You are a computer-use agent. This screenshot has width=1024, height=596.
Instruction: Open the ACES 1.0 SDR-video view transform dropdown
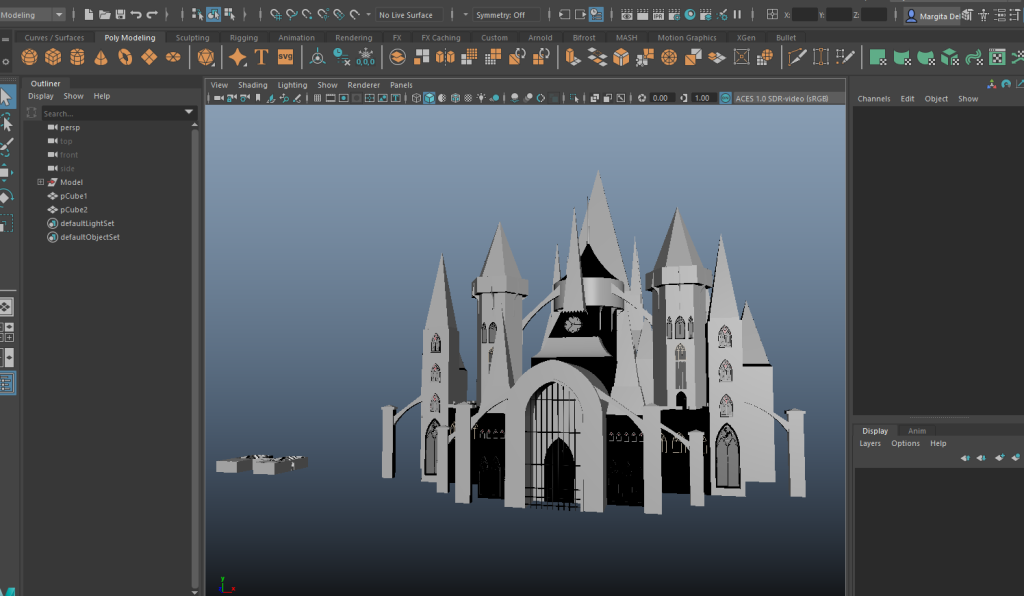coord(789,99)
